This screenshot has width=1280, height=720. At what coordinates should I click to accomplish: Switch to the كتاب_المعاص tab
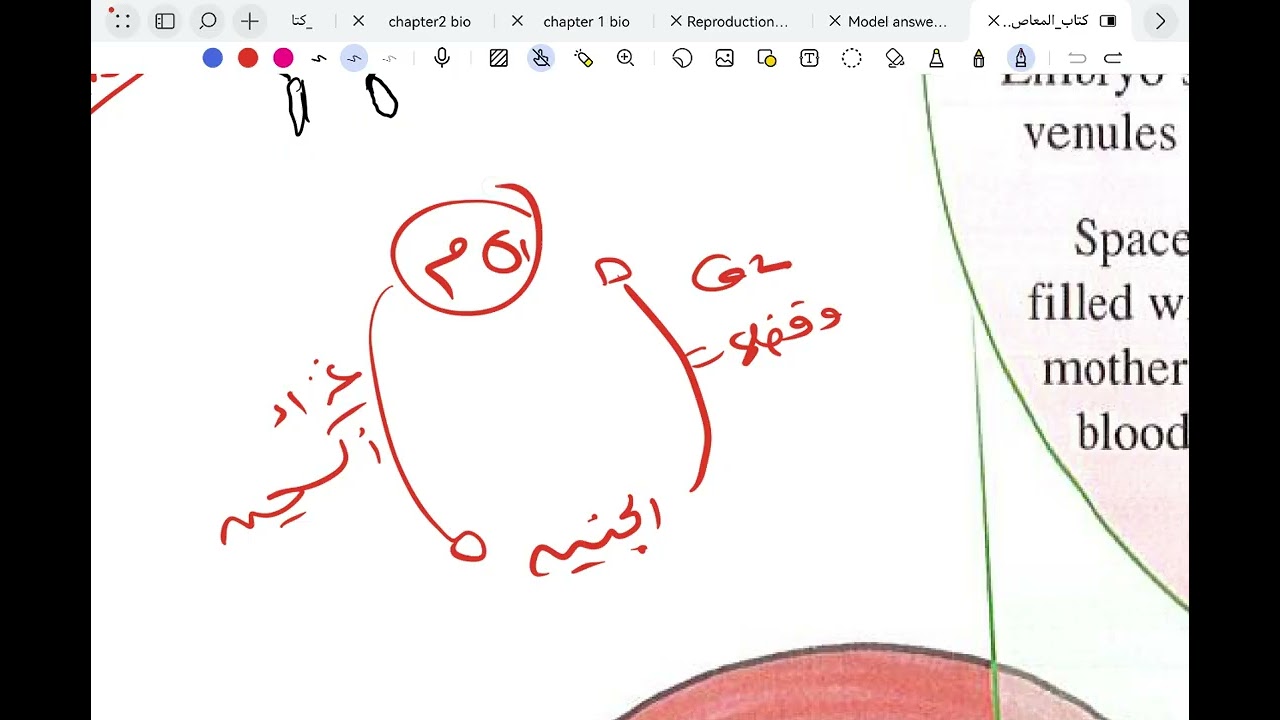pyautogui.click(x=1045, y=21)
